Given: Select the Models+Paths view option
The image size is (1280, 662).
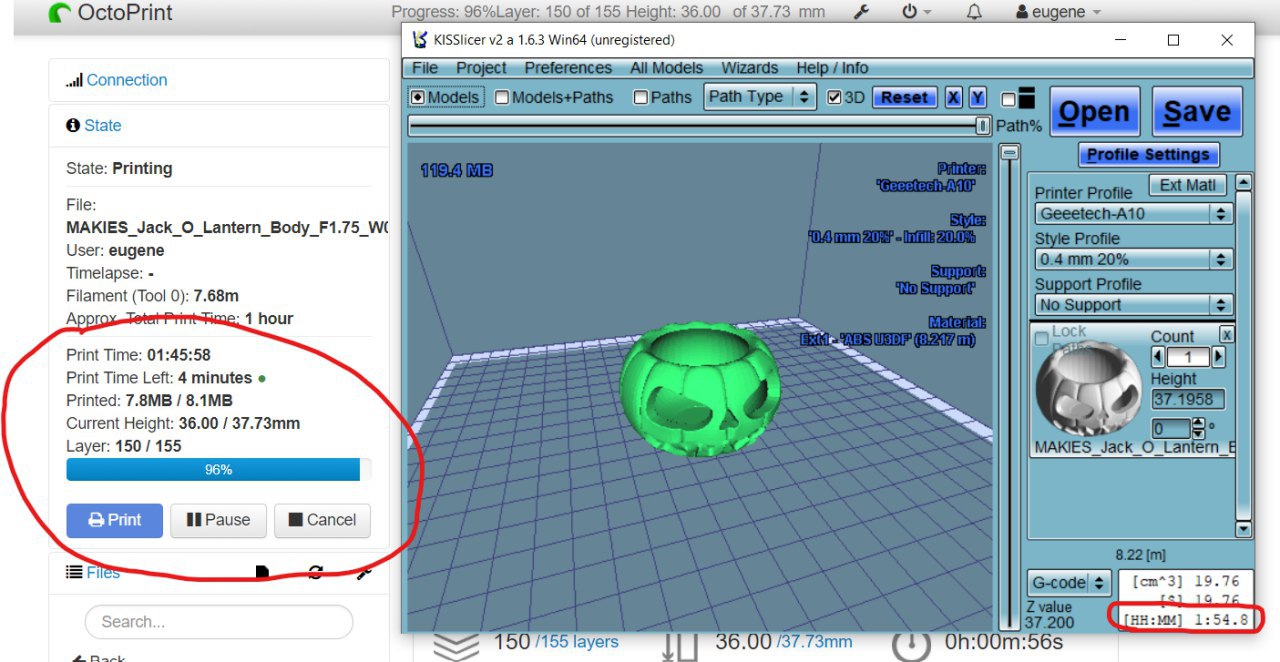Looking at the screenshot, I should 553,97.
